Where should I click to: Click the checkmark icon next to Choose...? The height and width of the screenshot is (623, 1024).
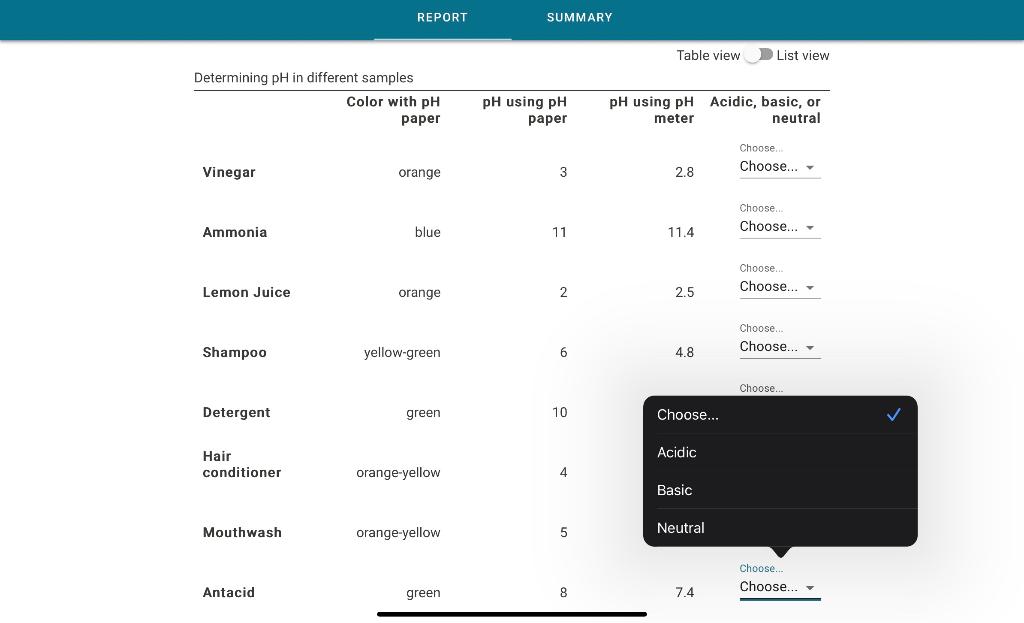coord(893,414)
